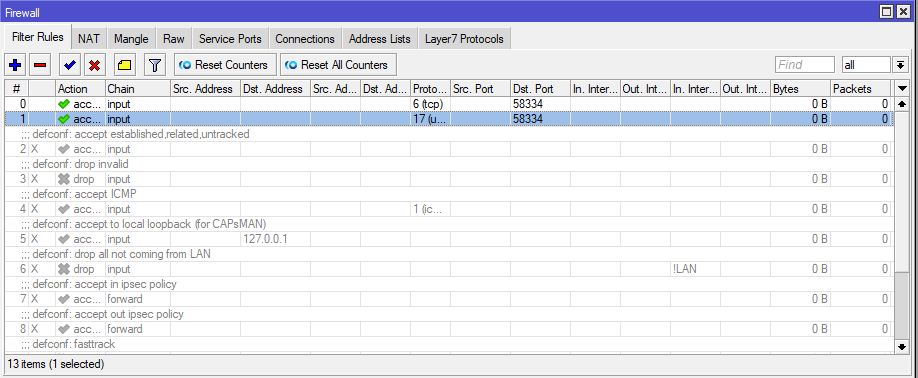Remove selected rule with red minus icon
Viewport: 918px width, 378px height.
[x=40, y=65]
